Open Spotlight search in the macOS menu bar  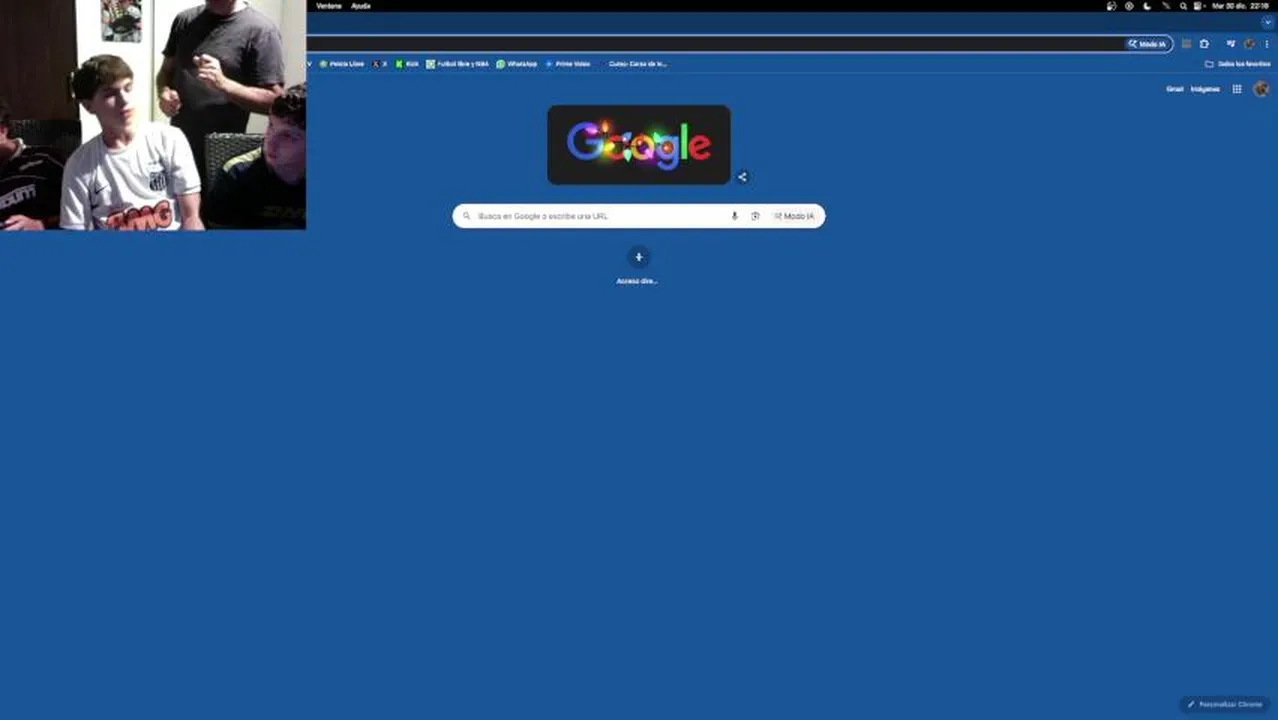[x=1183, y=6]
